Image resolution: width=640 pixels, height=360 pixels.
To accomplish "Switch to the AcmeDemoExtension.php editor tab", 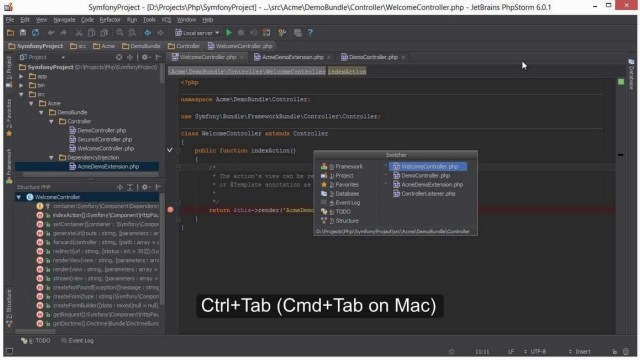I will [292, 57].
